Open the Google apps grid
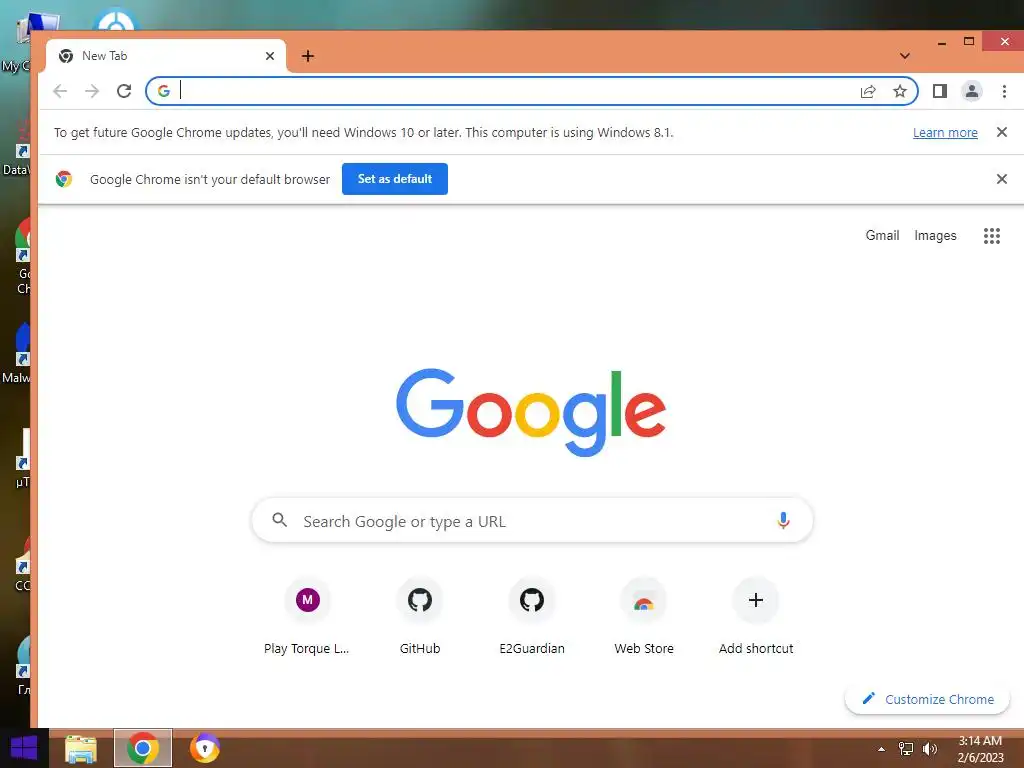This screenshot has width=1024, height=768. (991, 236)
